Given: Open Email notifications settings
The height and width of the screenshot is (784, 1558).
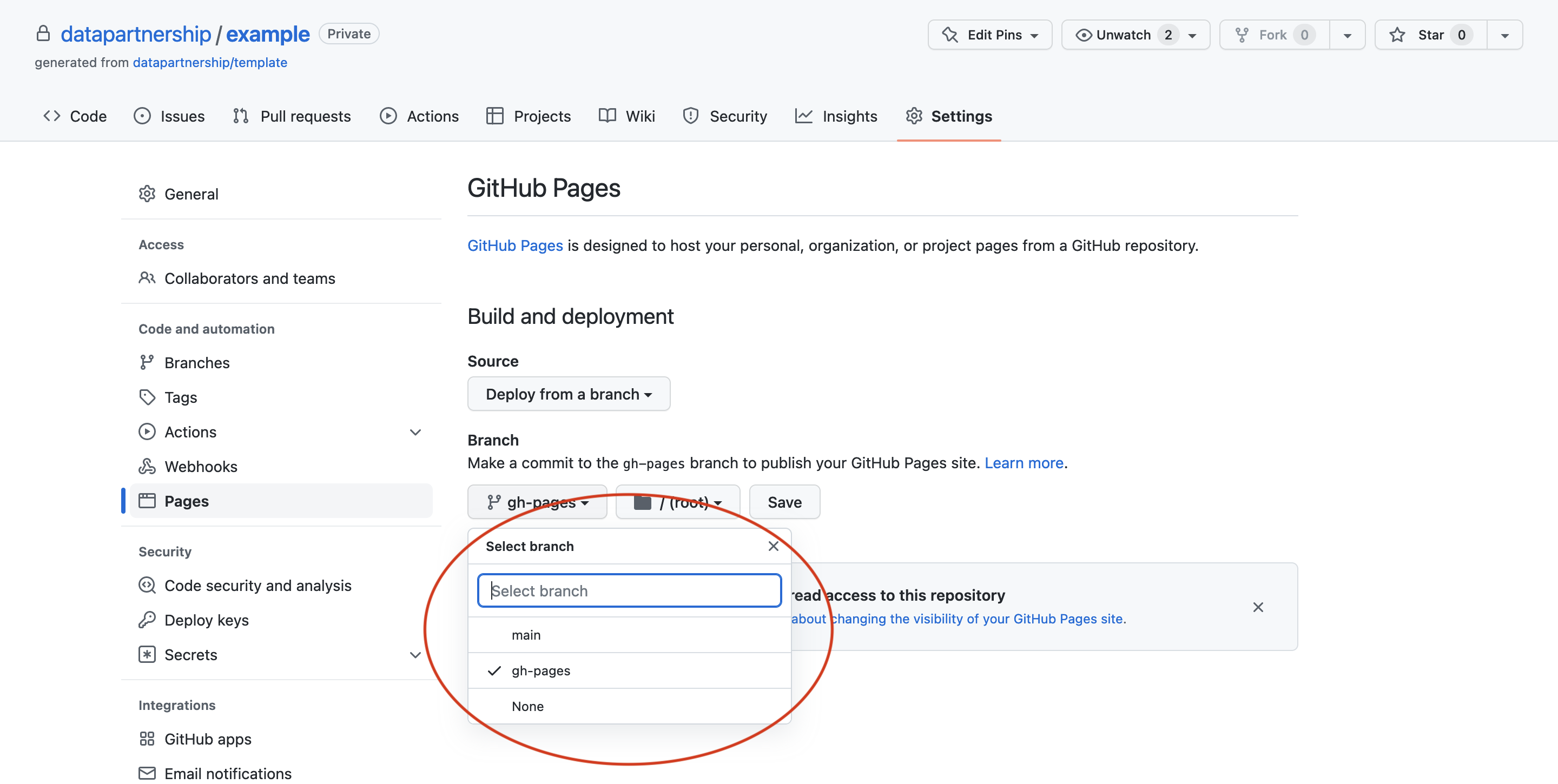Looking at the screenshot, I should click(x=228, y=774).
